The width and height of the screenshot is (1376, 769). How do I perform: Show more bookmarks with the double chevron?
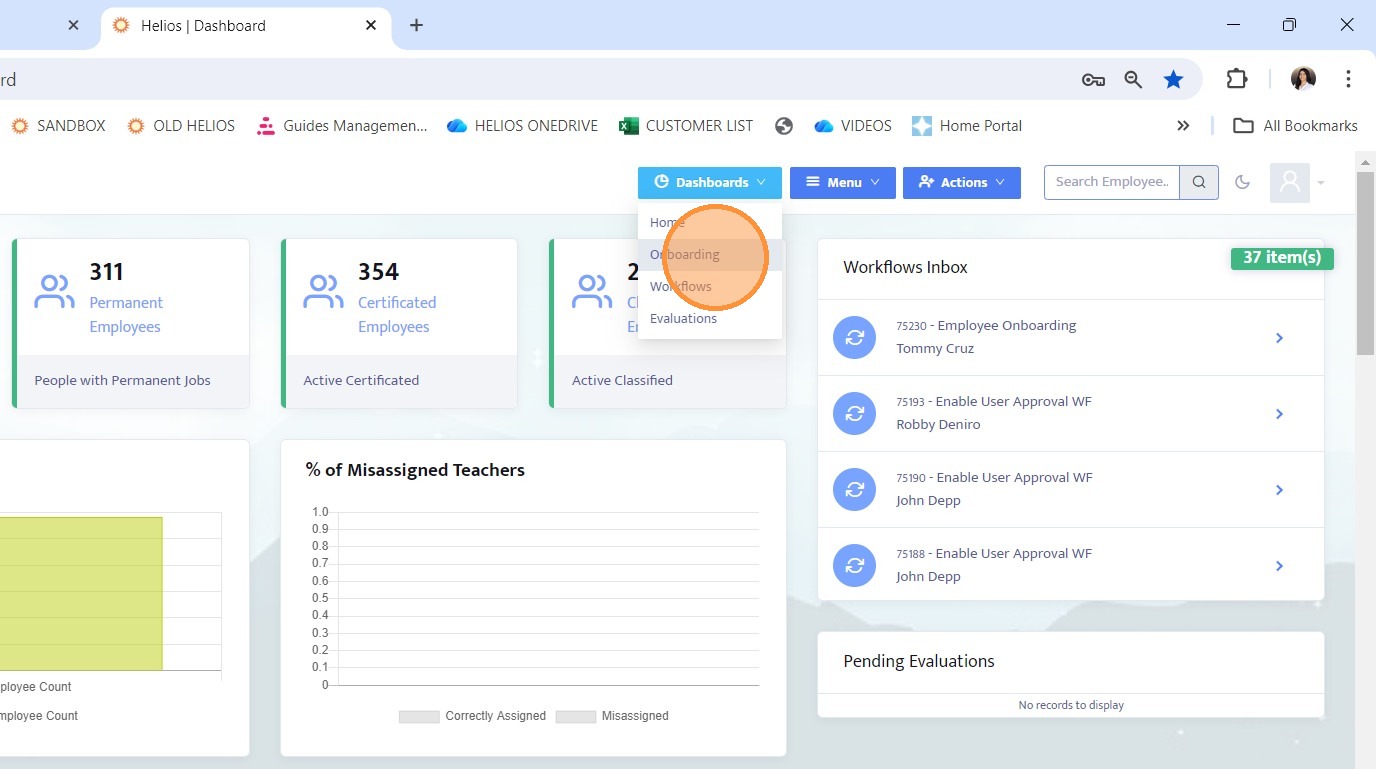(x=1183, y=126)
